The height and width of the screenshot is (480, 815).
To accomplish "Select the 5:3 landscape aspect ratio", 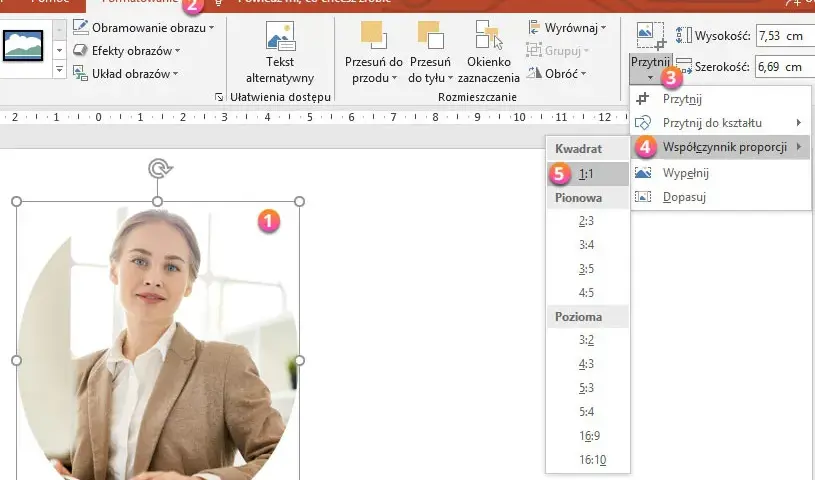I will pyautogui.click(x=588, y=388).
